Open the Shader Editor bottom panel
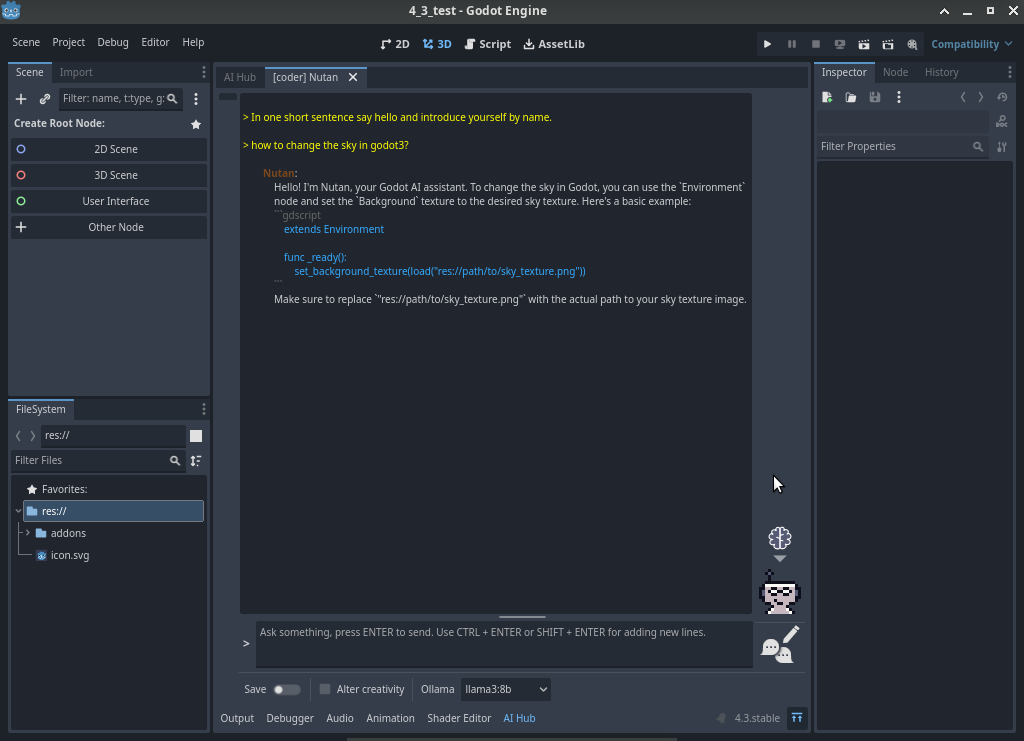Viewport: 1024px width, 741px height. point(459,718)
